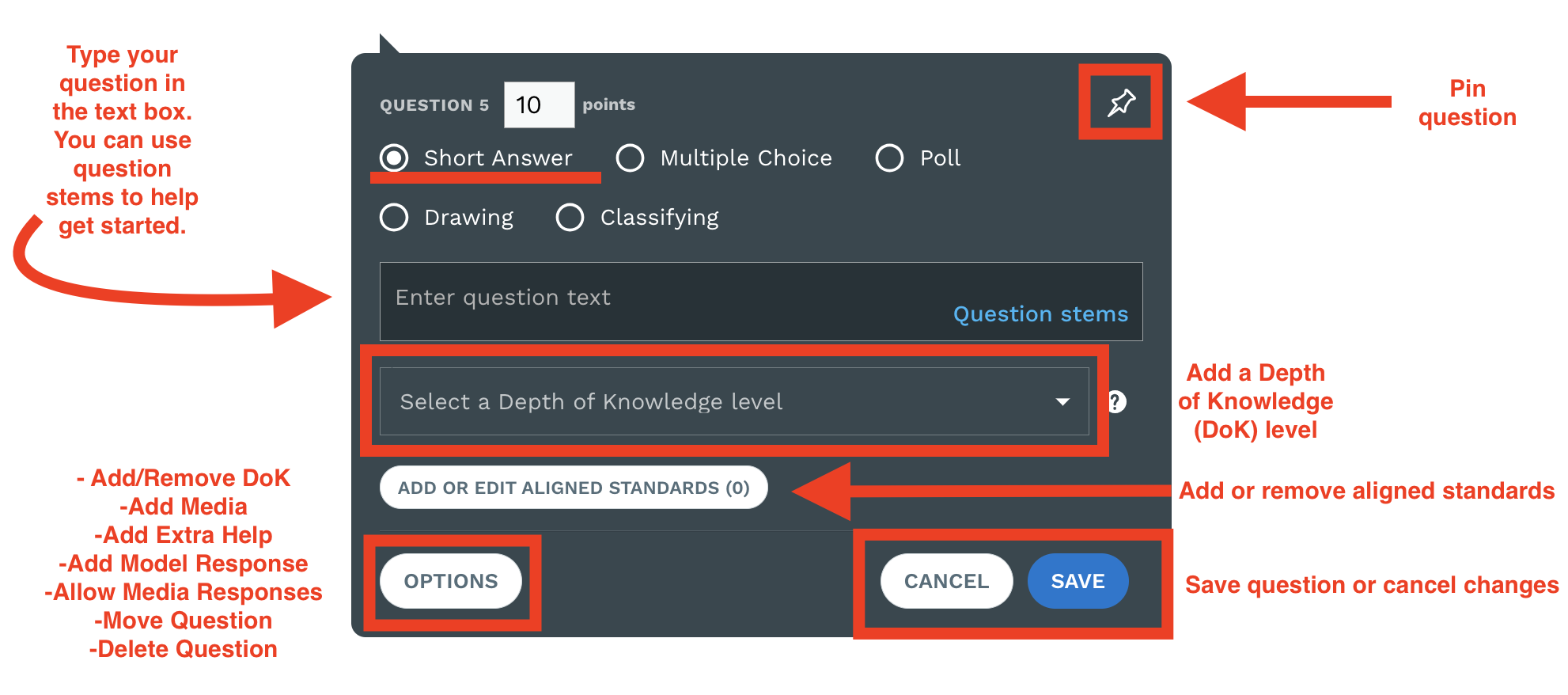Click the Question 5 heading label

434,105
